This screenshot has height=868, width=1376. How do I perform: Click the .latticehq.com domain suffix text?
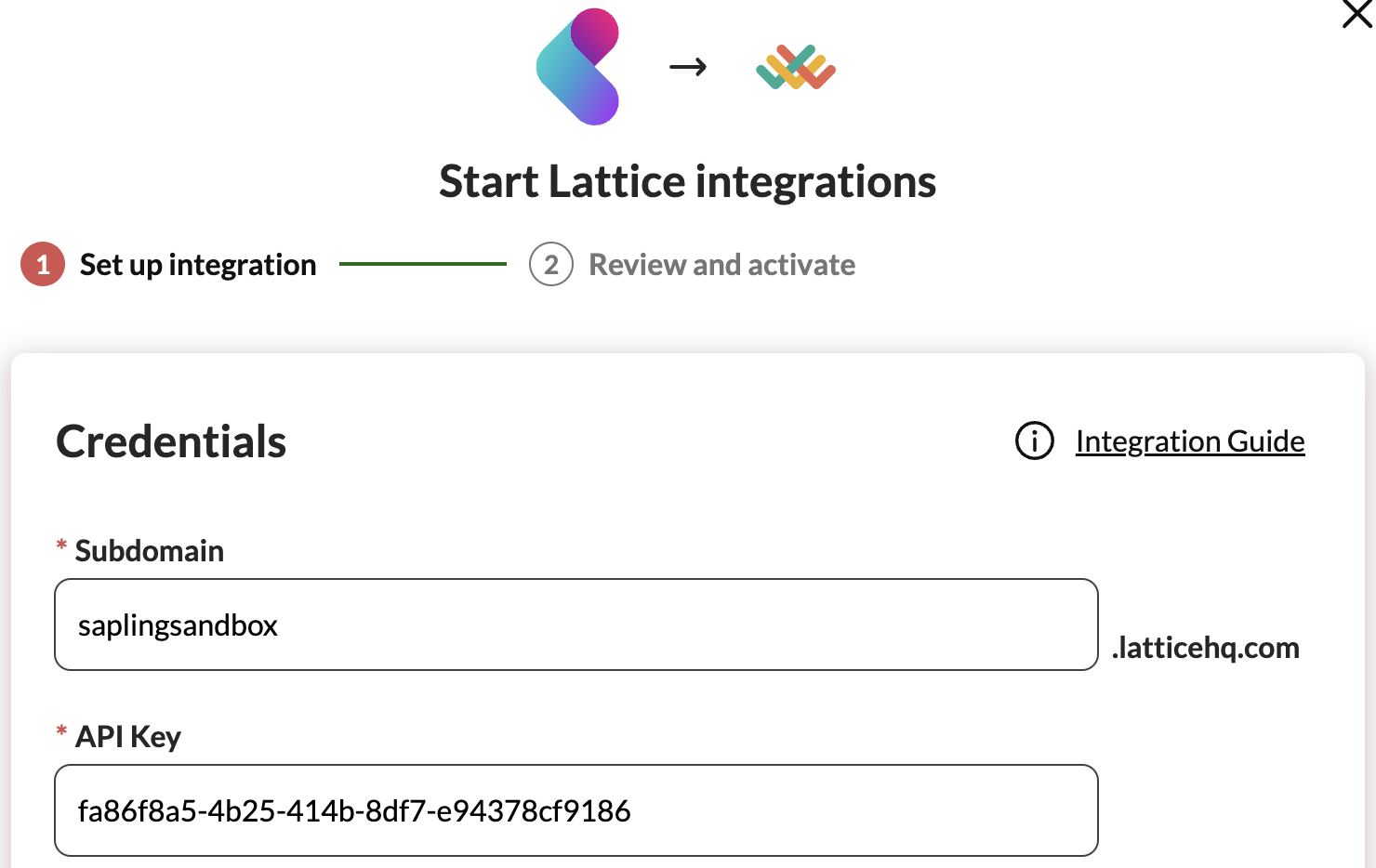click(x=1206, y=648)
